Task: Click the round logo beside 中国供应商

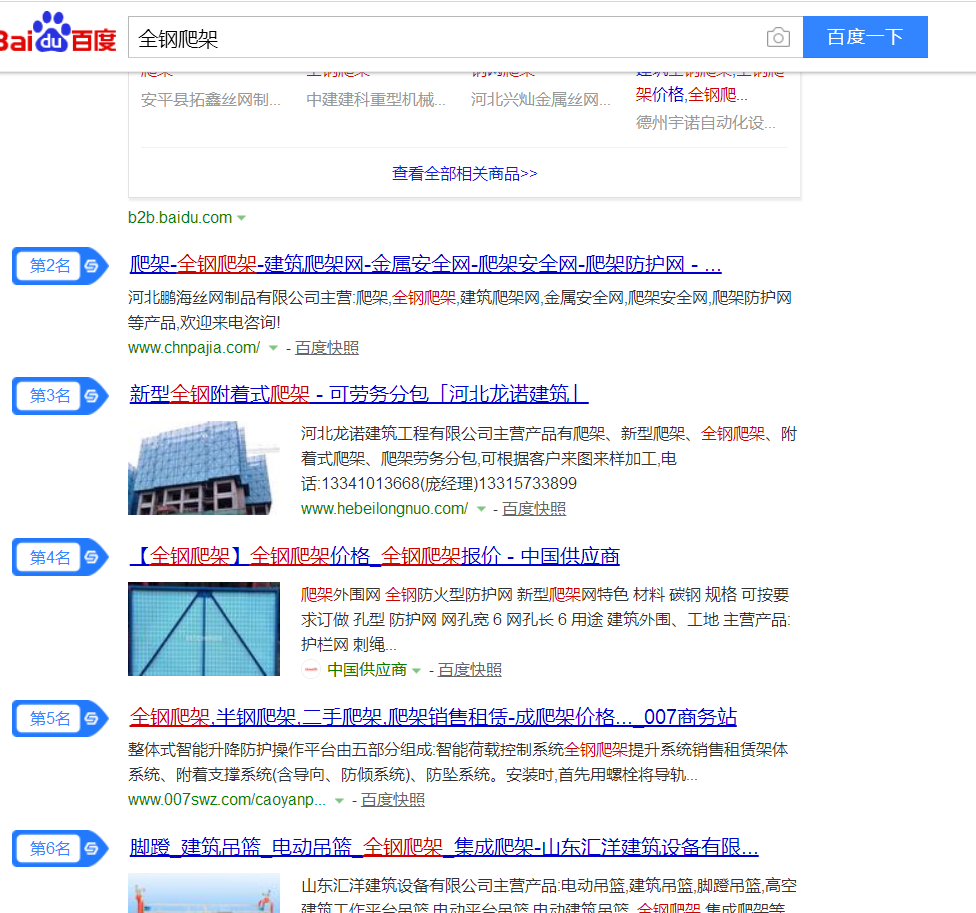Action: pos(311,670)
